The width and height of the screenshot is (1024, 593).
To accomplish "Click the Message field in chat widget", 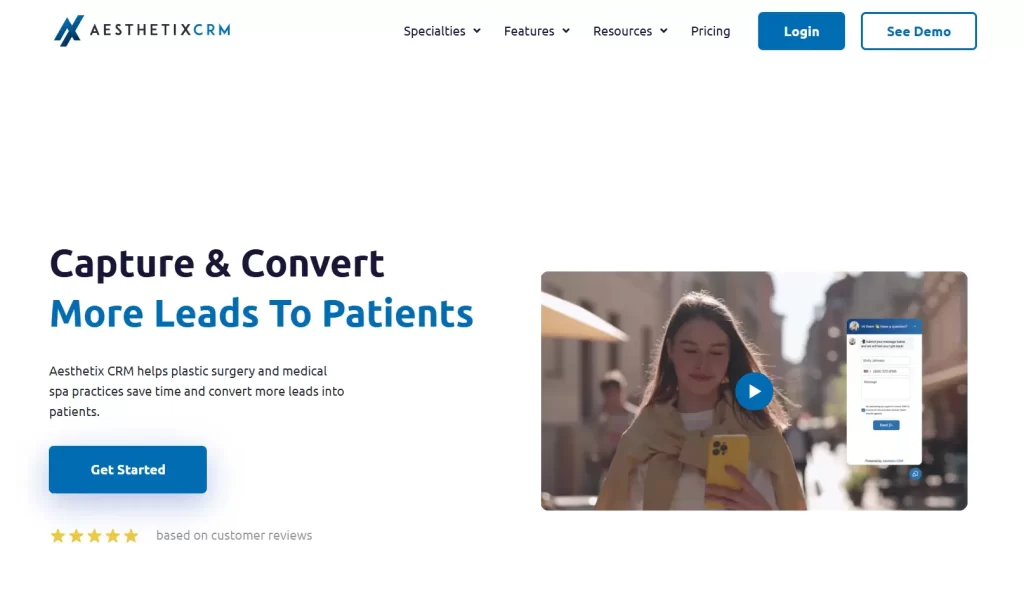I will pos(886,388).
